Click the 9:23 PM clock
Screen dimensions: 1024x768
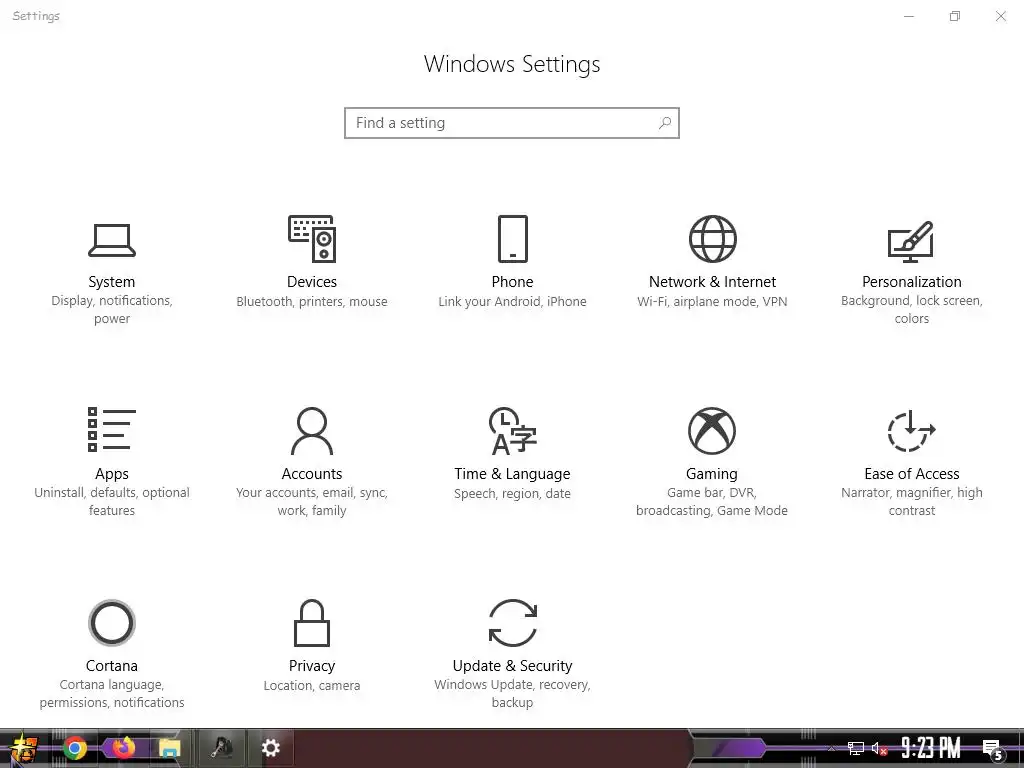click(931, 748)
